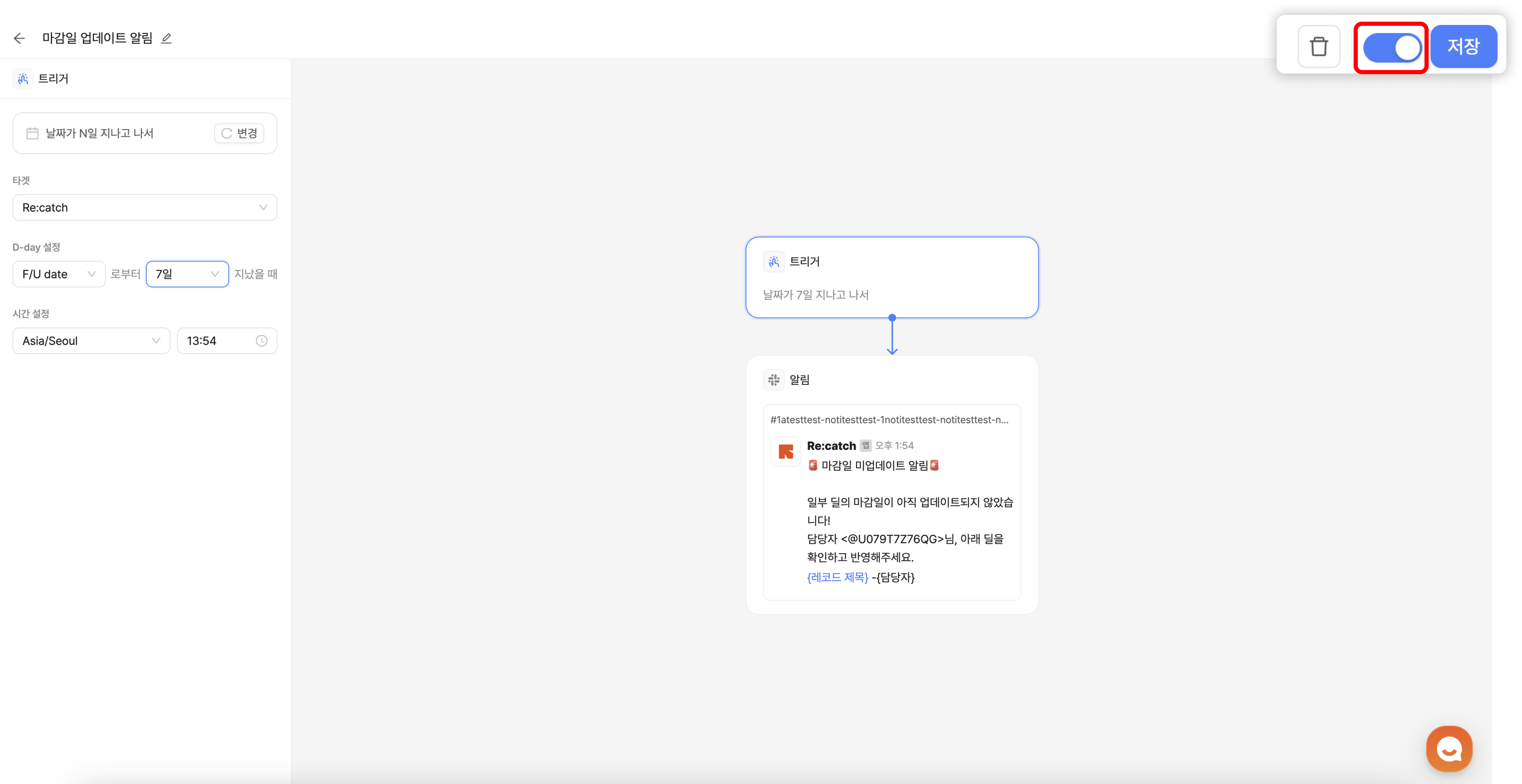This screenshot has width=1522, height=784.
Task: Open the F/U date field dropdown
Action: (59, 274)
